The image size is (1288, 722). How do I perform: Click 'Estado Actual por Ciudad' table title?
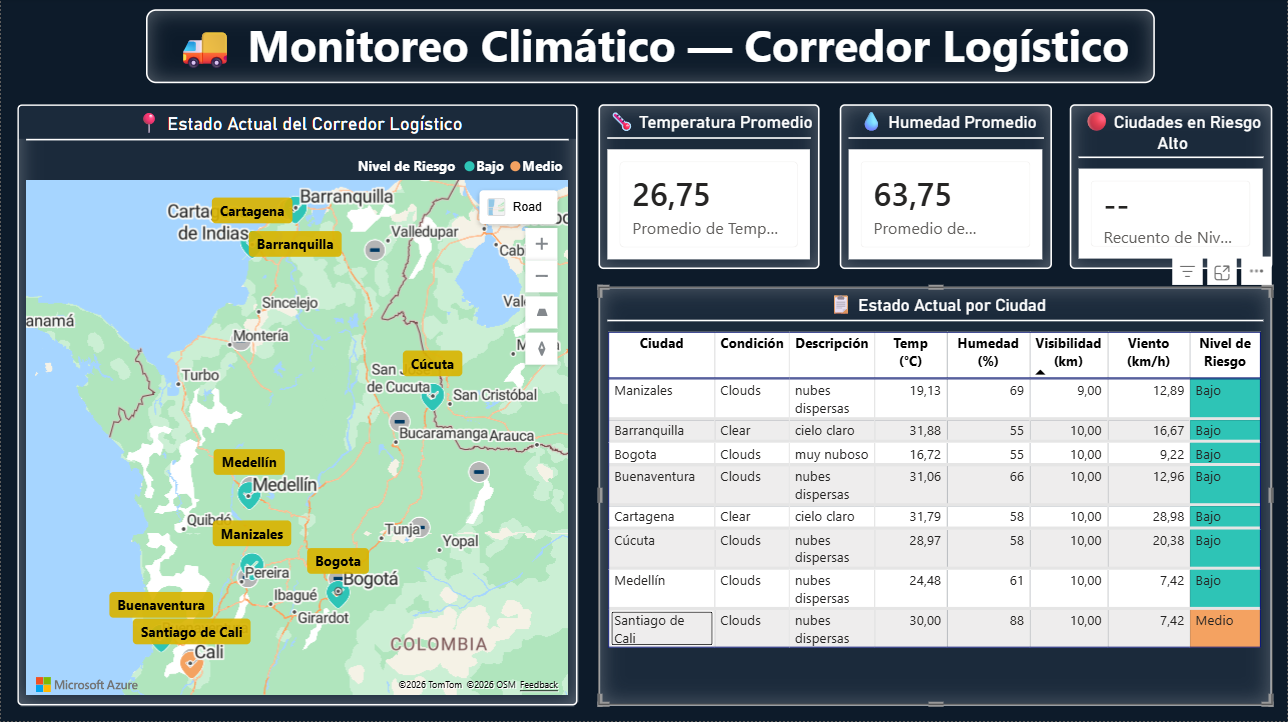coord(951,305)
